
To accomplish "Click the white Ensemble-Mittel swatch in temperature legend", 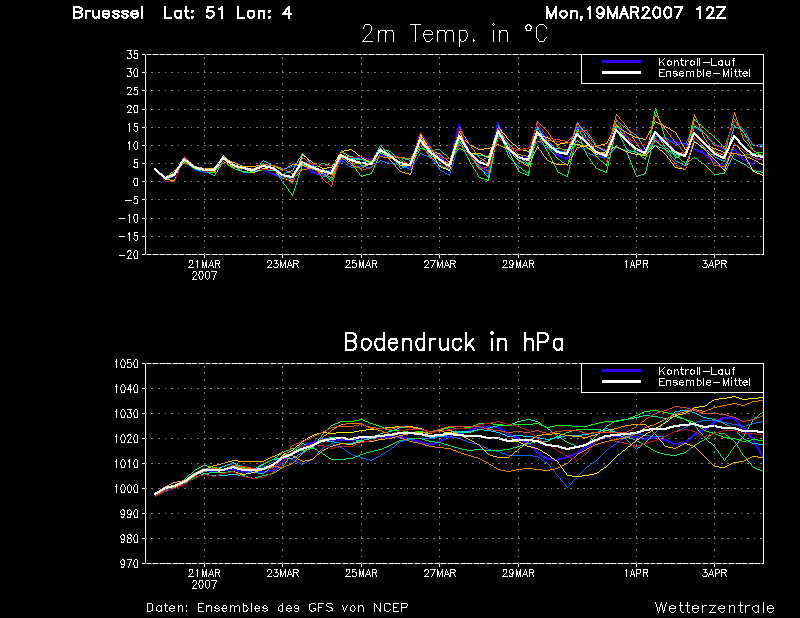I will [x=621, y=73].
